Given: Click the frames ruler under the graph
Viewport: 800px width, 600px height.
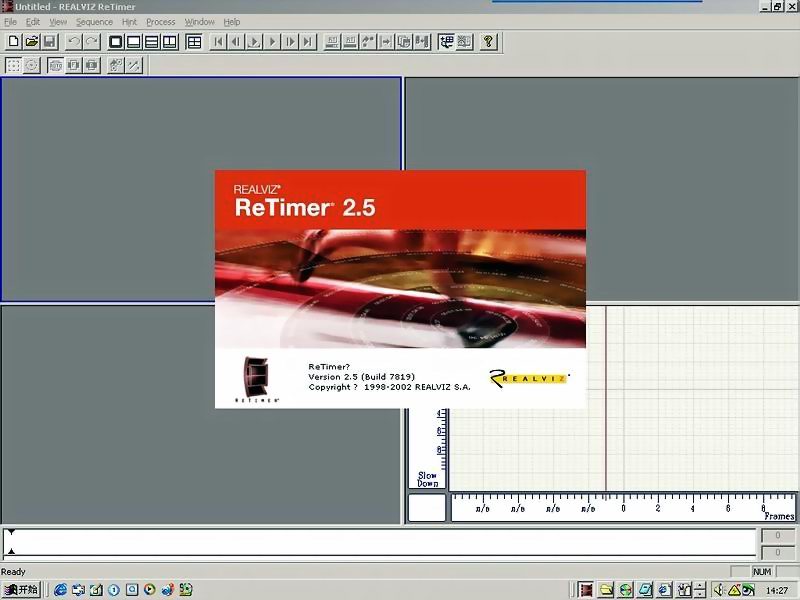Looking at the screenshot, I should point(623,507).
